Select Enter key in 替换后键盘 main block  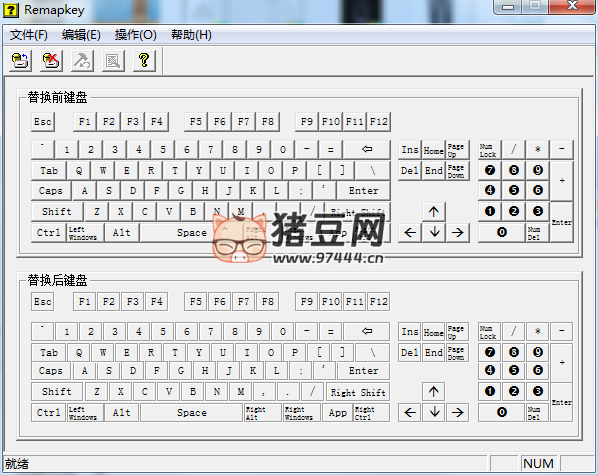(x=364, y=371)
